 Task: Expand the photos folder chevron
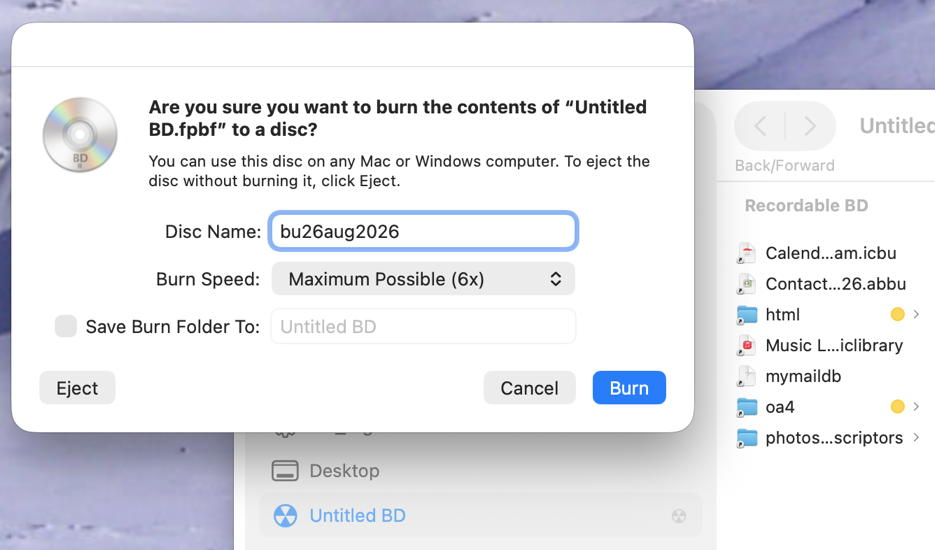tap(917, 438)
